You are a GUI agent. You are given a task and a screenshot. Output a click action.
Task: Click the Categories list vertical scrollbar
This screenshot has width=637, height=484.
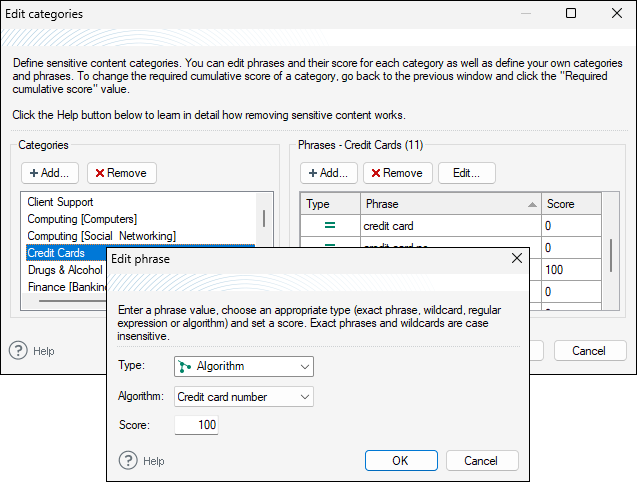(x=263, y=220)
